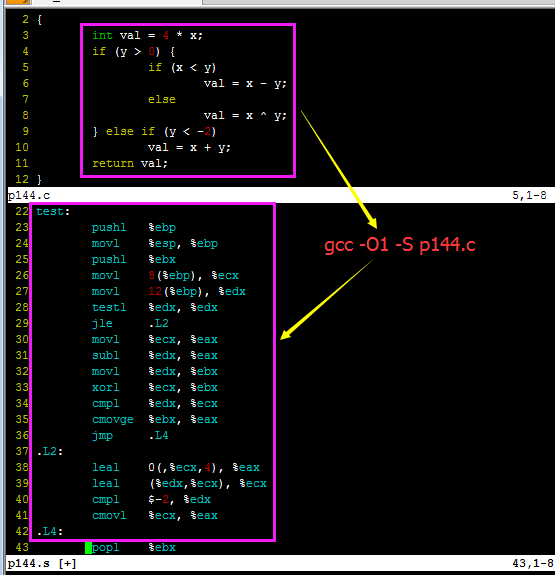The width and height of the screenshot is (555, 575).
Task: Click the 'val = x ^ y;' statement
Action: point(245,116)
